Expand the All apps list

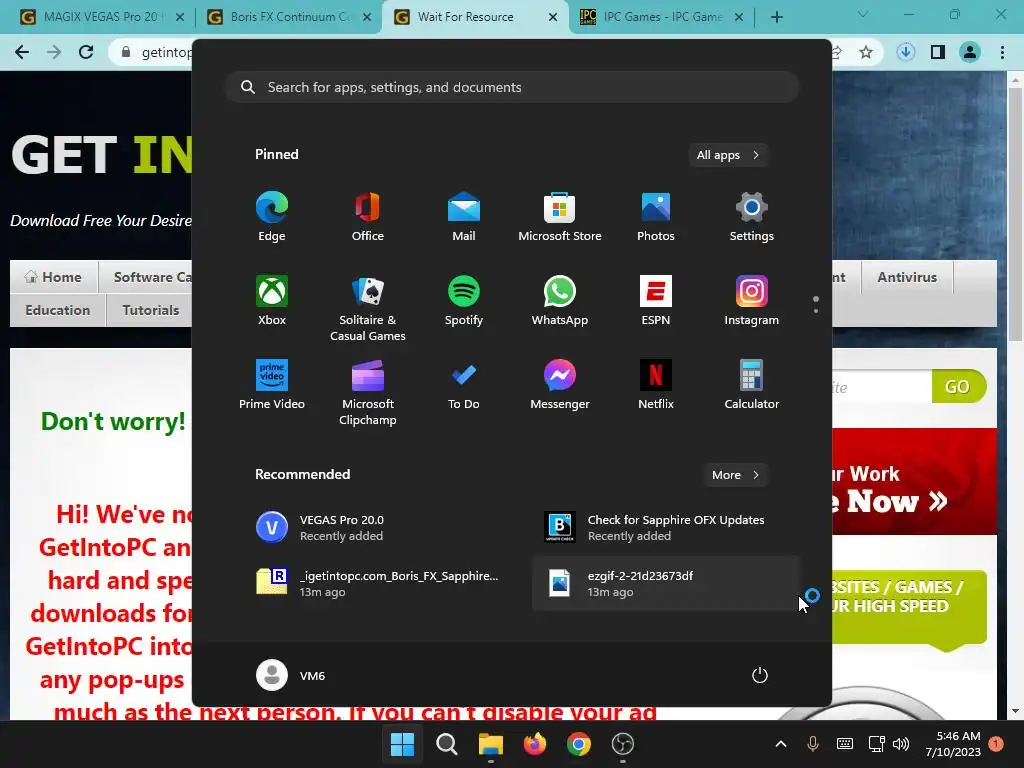pyautogui.click(x=728, y=155)
